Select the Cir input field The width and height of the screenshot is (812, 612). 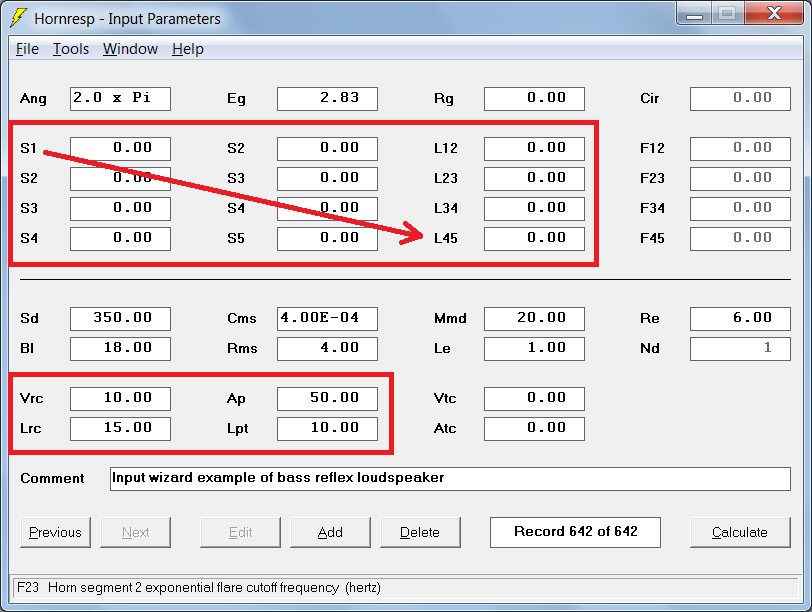741,99
